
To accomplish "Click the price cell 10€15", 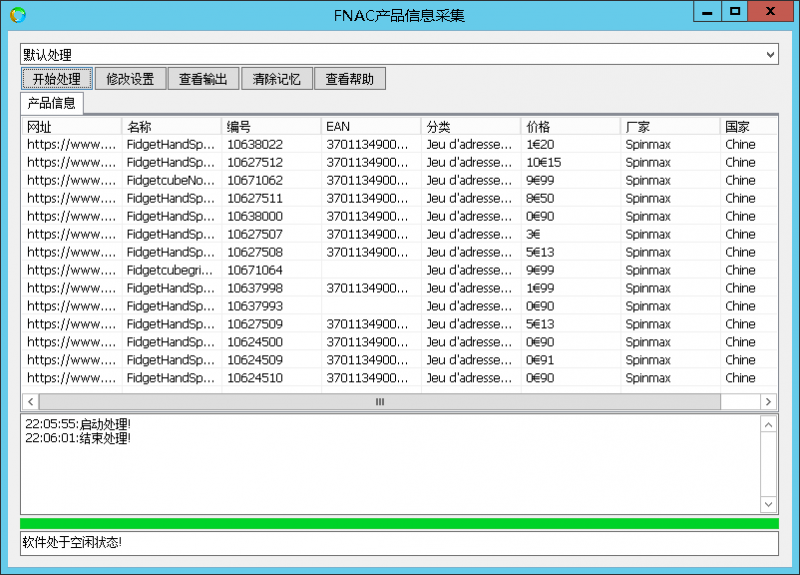I will [570, 162].
